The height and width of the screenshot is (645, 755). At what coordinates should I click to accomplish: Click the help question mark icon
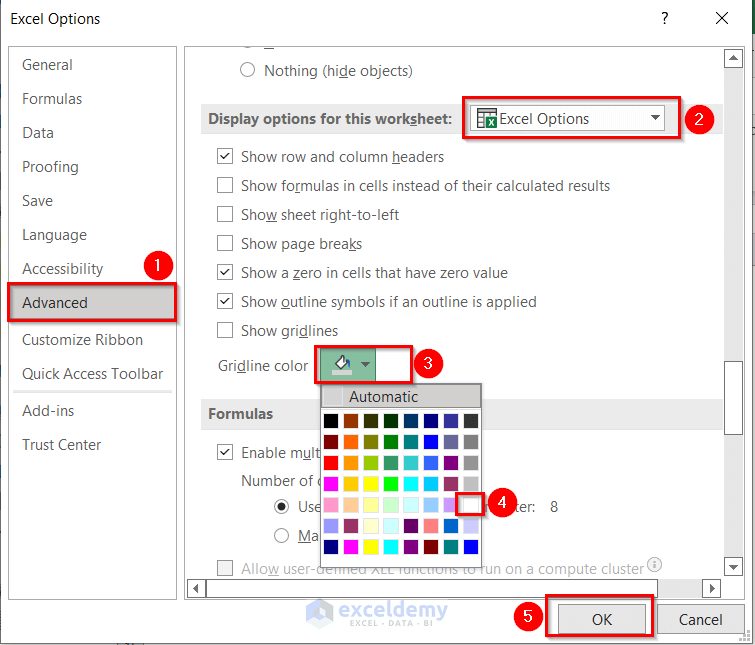click(664, 18)
